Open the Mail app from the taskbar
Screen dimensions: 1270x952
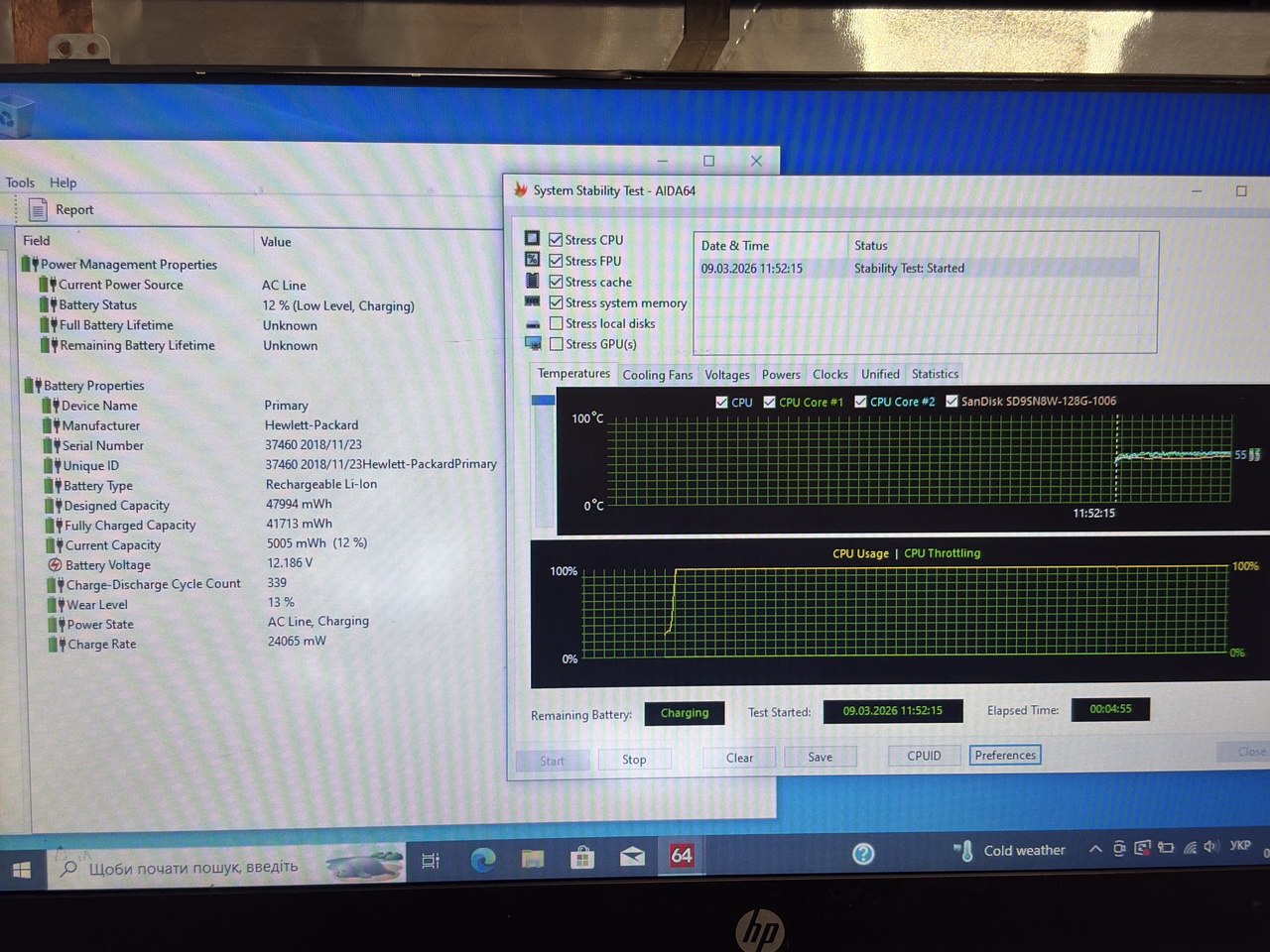(632, 857)
